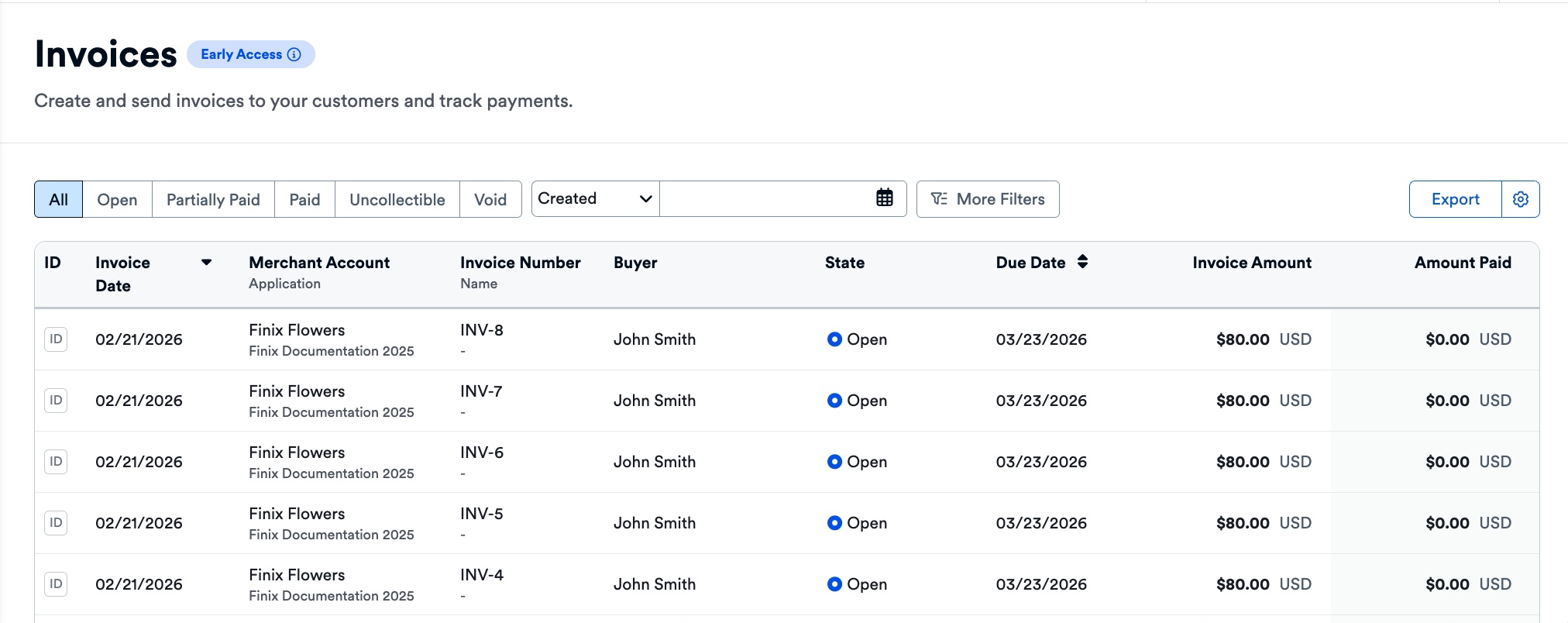Screen dimensions: 1568x623
Task: Expand the Created date type dropdown
Action: coord(595,199)
